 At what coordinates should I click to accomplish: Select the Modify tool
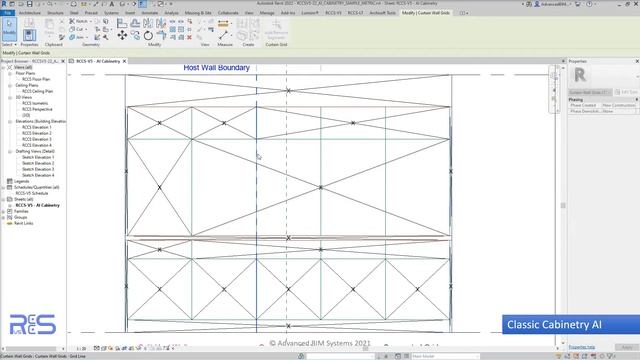click(x=9, y=29)
